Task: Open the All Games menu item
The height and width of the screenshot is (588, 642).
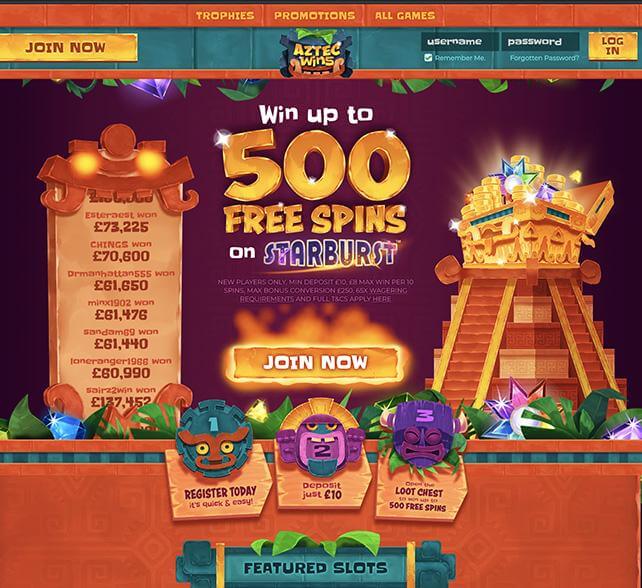Action: (x=405, y=16)
